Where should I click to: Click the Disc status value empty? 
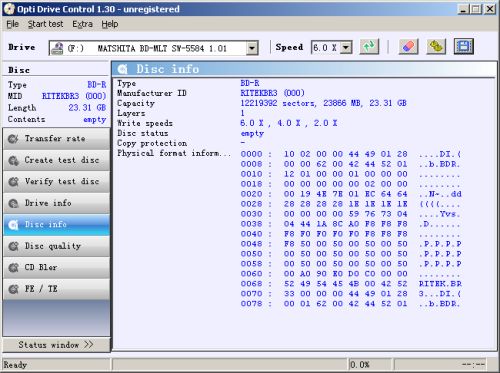tap(252, 134)
